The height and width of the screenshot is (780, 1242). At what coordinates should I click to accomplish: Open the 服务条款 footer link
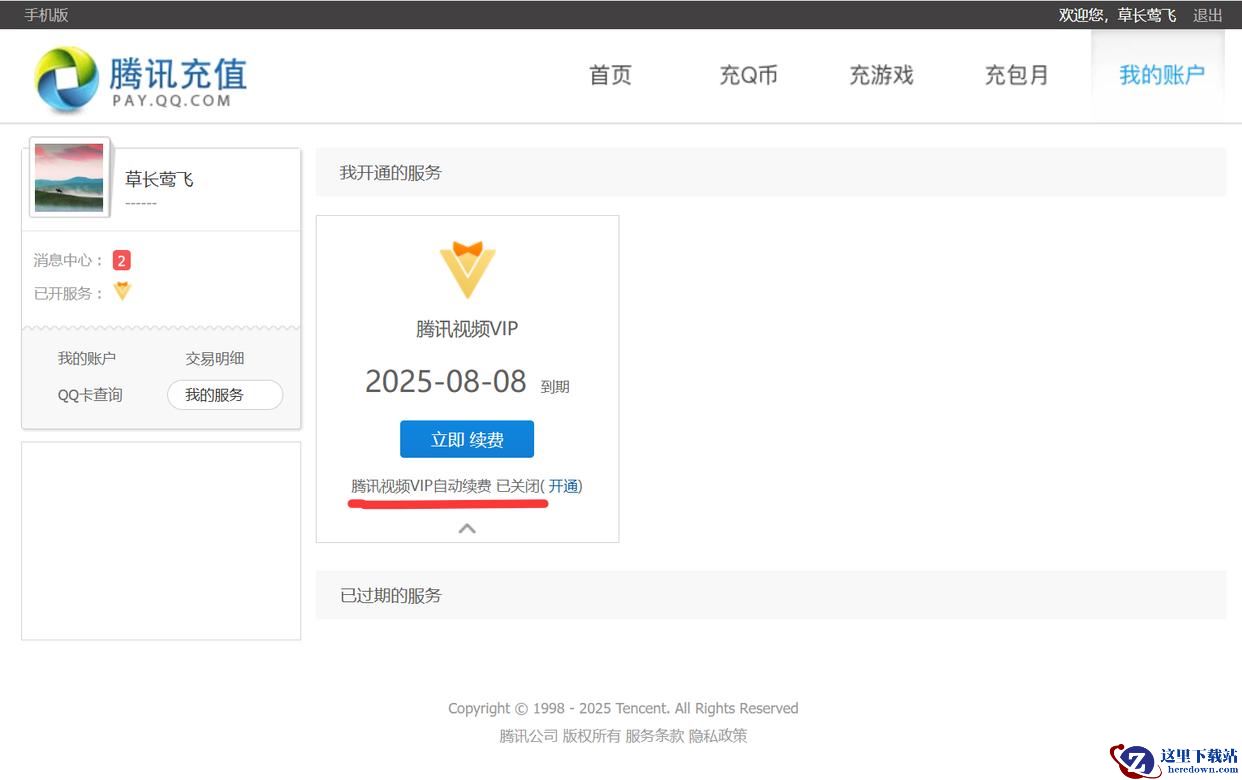655,736
